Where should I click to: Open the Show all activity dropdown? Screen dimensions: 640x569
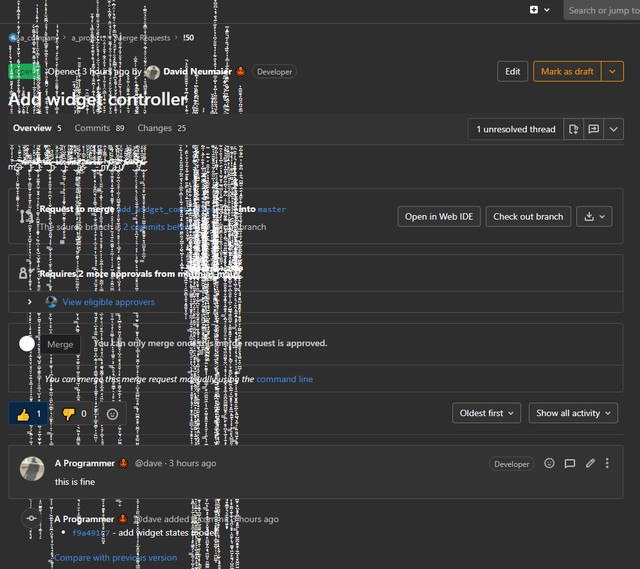(x=573, y=413)
